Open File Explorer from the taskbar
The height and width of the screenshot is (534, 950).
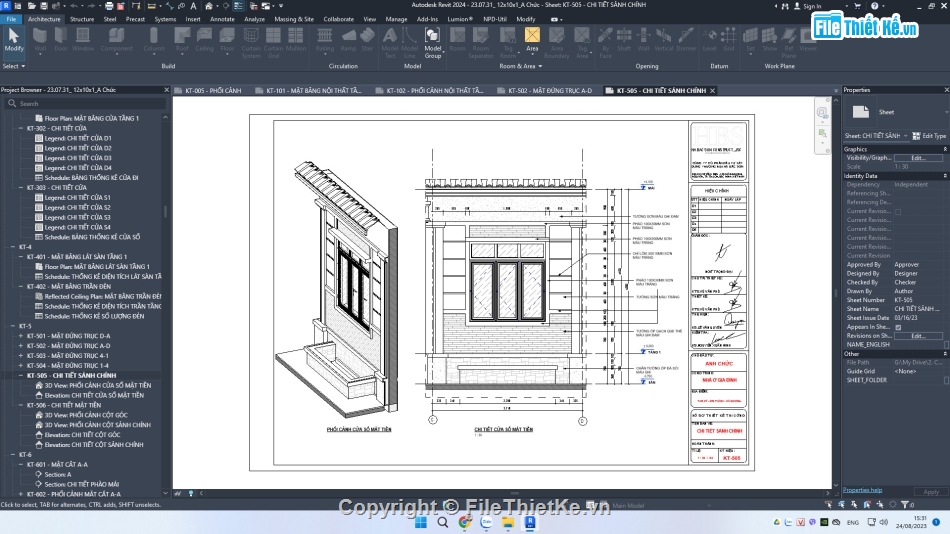(508, 522)
